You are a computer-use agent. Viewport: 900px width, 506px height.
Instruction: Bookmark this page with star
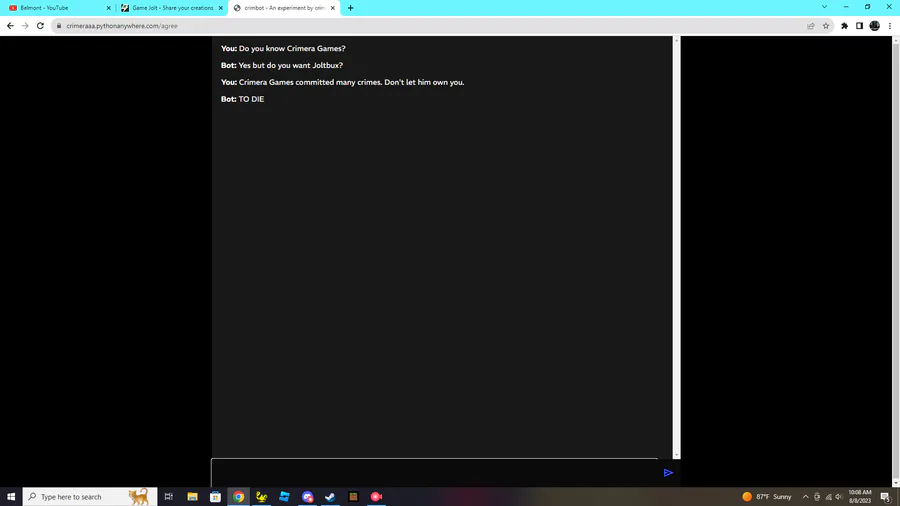coord(826,26)
